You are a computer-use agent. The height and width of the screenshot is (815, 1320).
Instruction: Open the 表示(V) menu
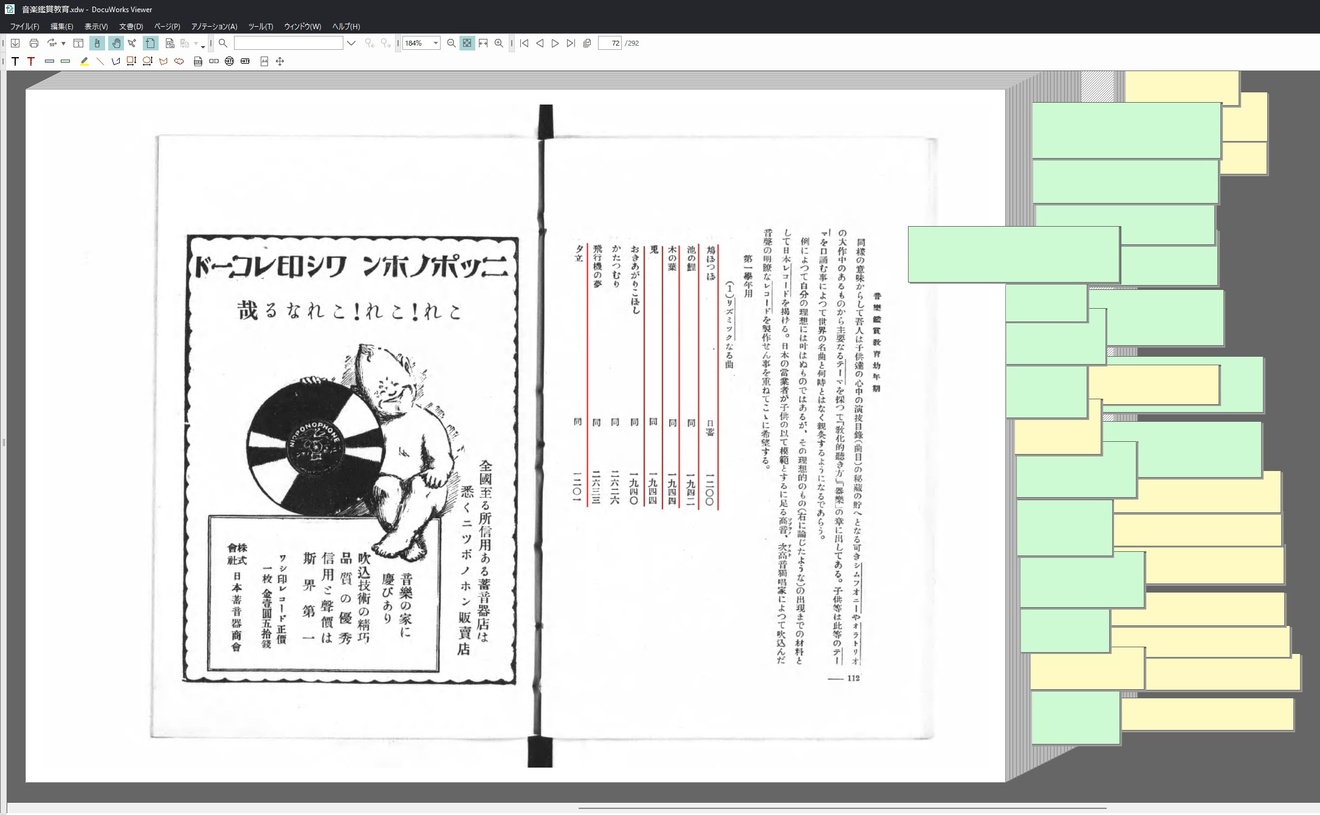(x=96, y=26)
